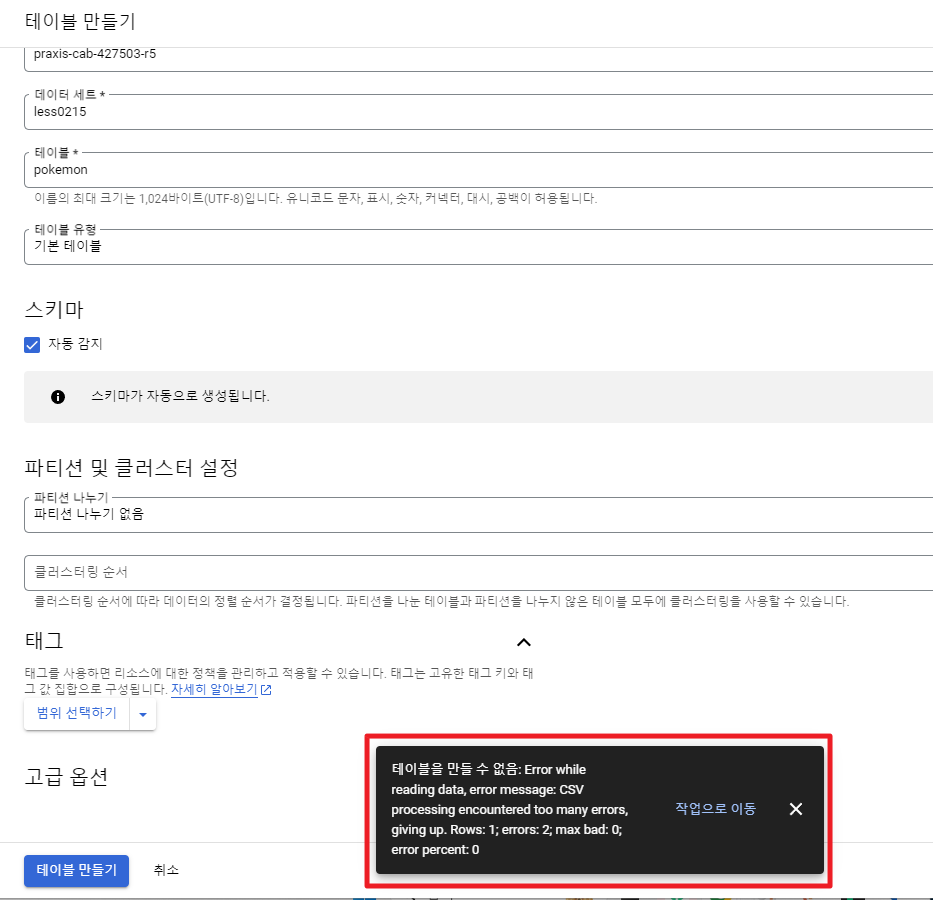Open the 범위 선택하기 dropdown arrow
This screenshot has width=933, height=900.
pos(143,714)
